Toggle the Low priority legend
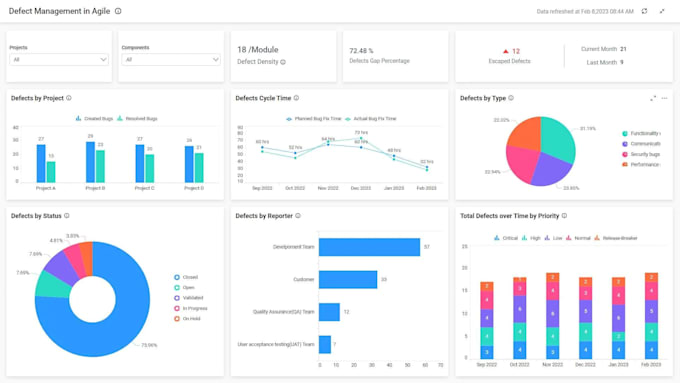The height and width of the screenshot is (383, 680). tap(553, 238)
